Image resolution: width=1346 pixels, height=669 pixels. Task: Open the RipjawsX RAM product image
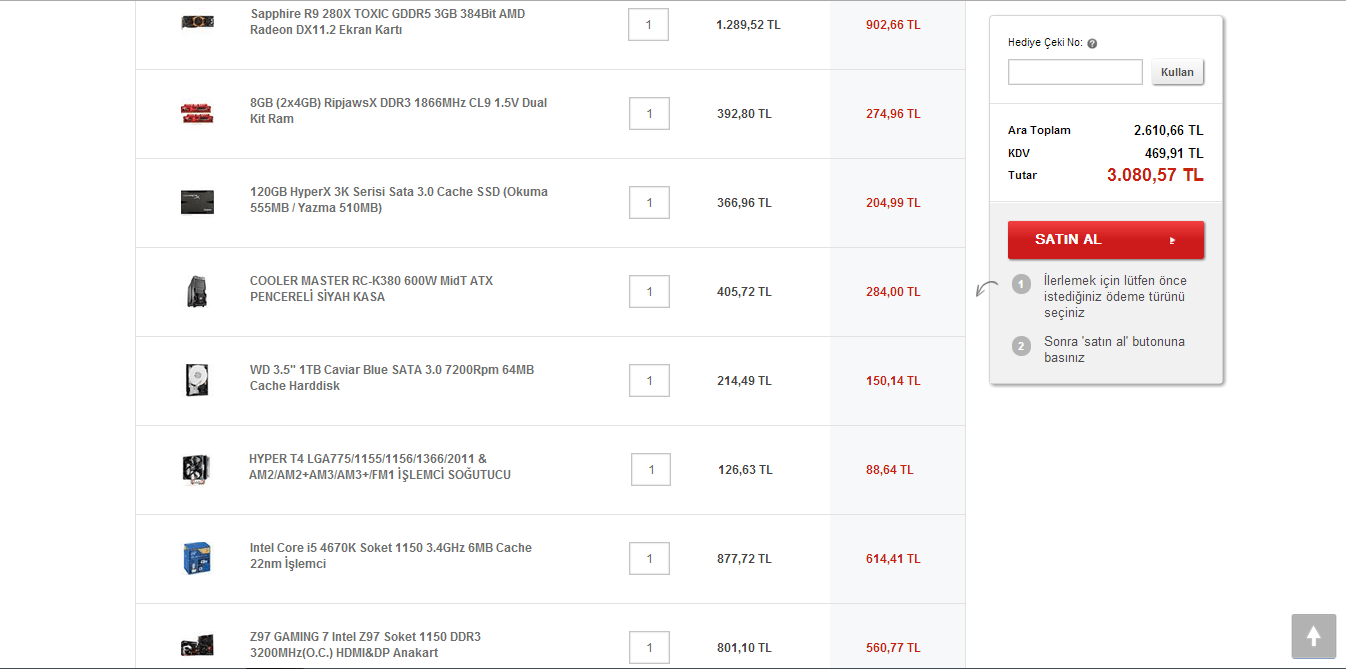pyautogui.click(x=197, y=112)
